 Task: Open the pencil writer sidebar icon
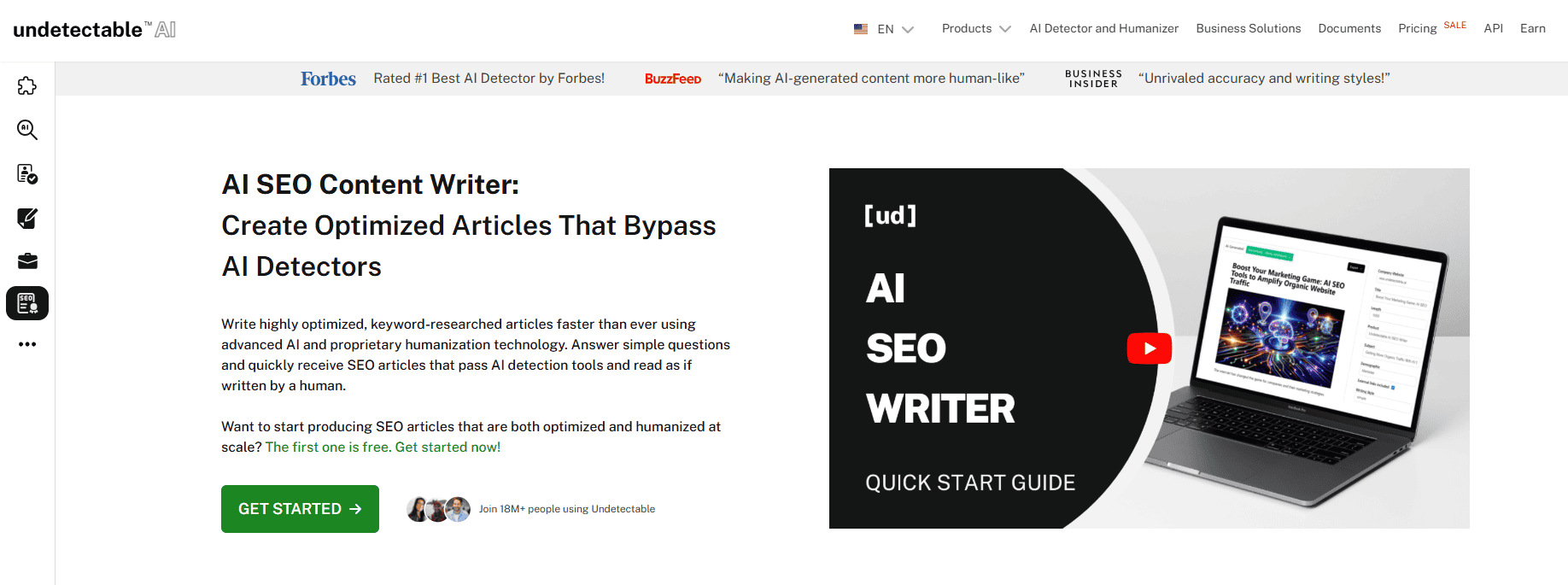click(x=27, y=219)
